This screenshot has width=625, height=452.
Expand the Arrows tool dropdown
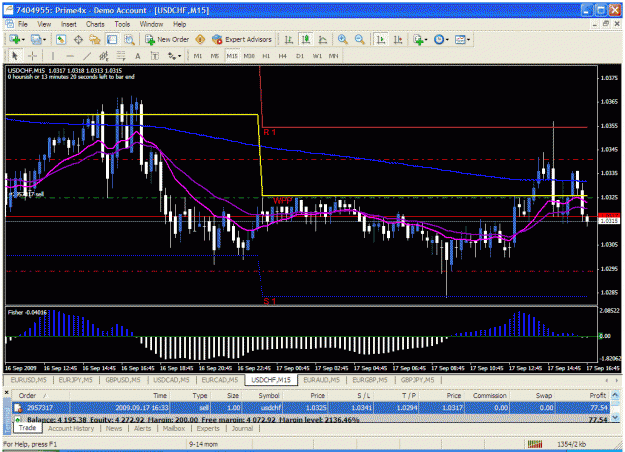pos(179,56)
